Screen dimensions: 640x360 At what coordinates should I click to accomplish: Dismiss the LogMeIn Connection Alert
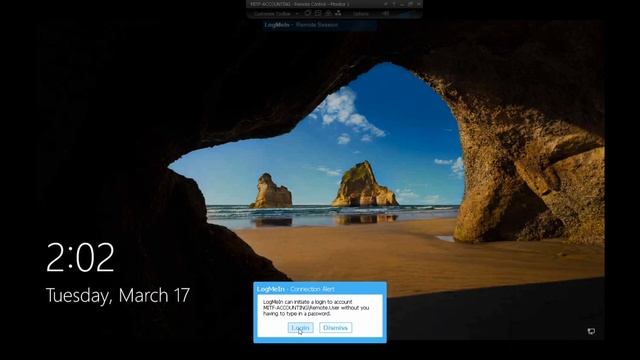click(336, 328)
